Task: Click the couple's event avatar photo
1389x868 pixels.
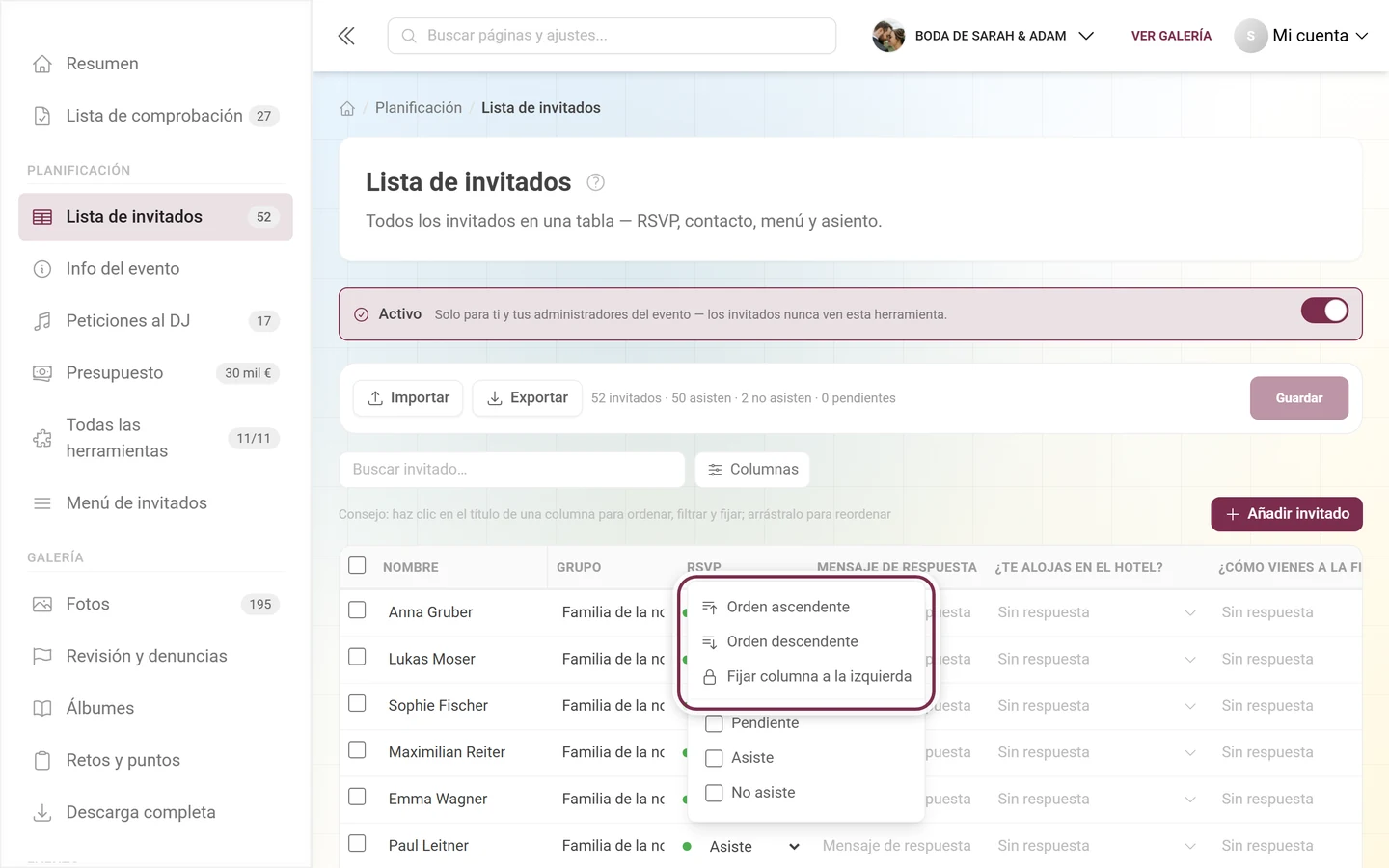Action: [x=888, y=36]
